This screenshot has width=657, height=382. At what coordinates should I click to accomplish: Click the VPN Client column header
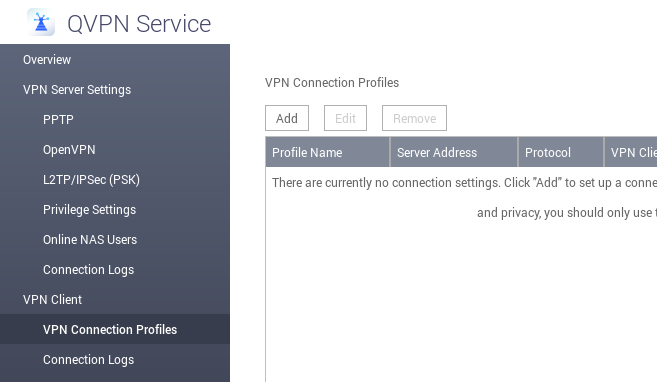click(631, 152)
